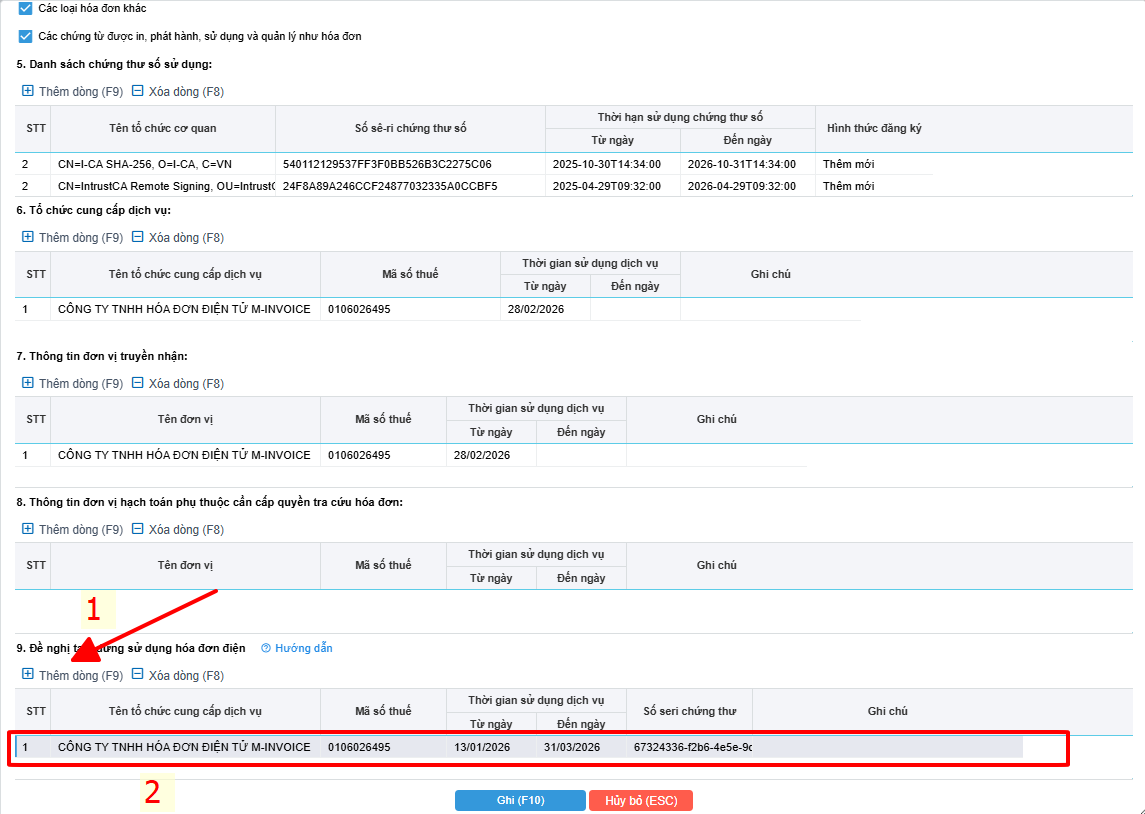The image size is (1145, 814).
Task: Uncheck the 'Các loại hóa đơn khác' checkbox
Action: [x=26, y=9]
